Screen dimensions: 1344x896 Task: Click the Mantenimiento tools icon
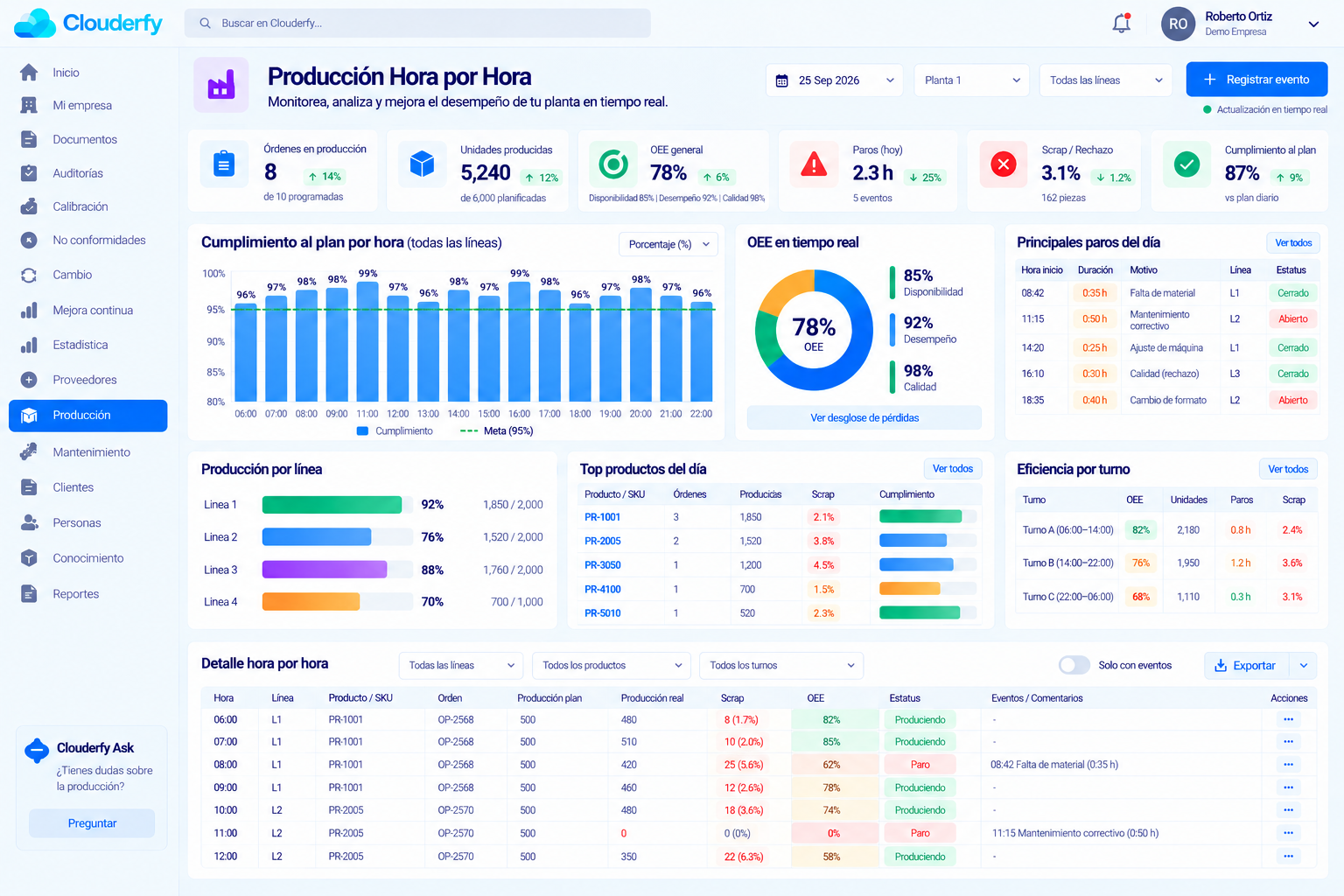(x=29, y=451)
